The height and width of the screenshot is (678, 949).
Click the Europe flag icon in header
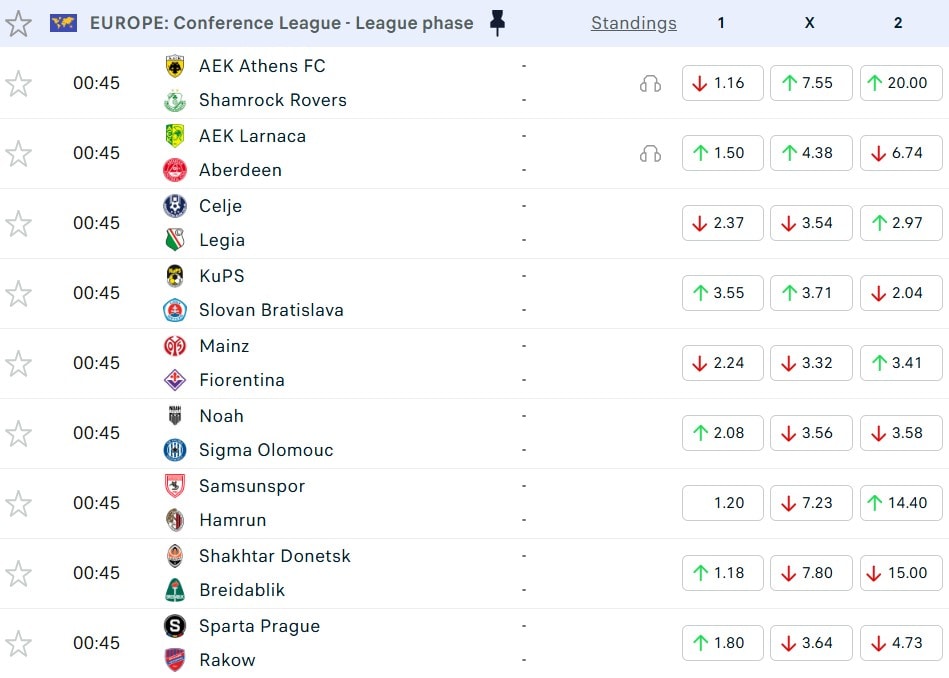pyautogui.click(x=63, y=23)
